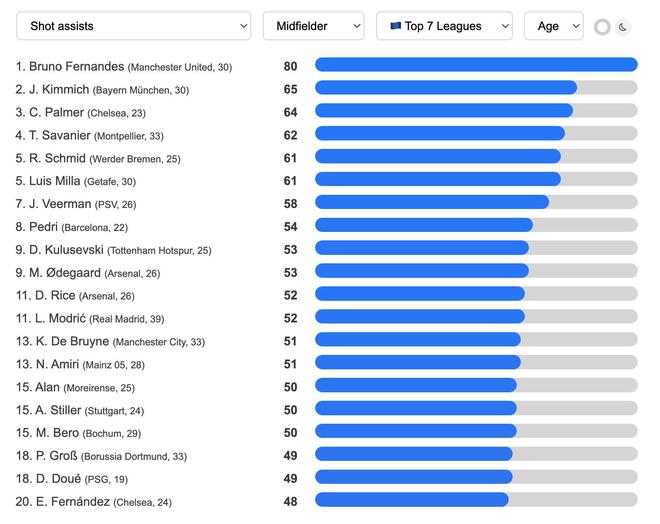
Task: Open the Age filter dropdown
Action: tap(553, 26)
